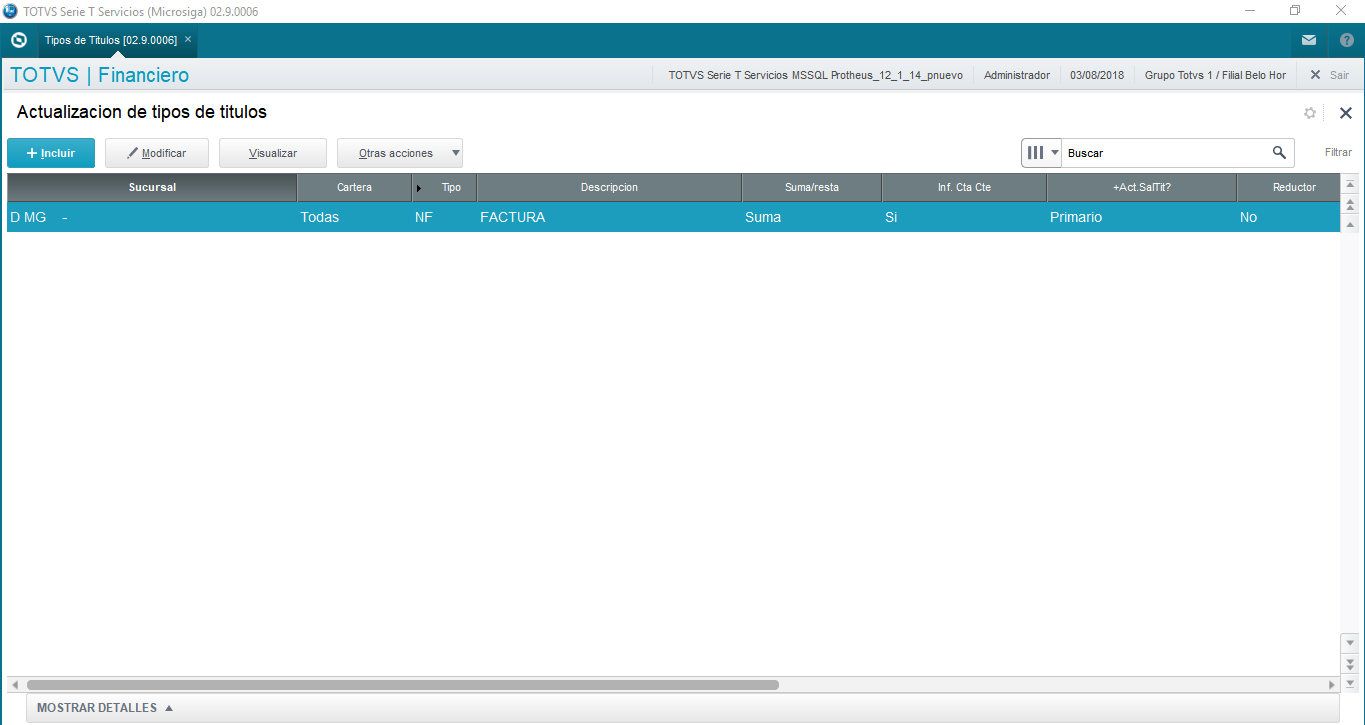Click the Incluir button
Screen dimensions: 1365x725
tap(51, 153)
